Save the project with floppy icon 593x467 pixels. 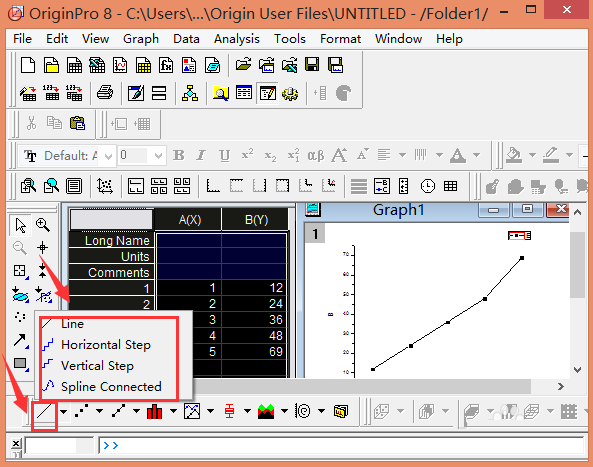coord(312,65)
